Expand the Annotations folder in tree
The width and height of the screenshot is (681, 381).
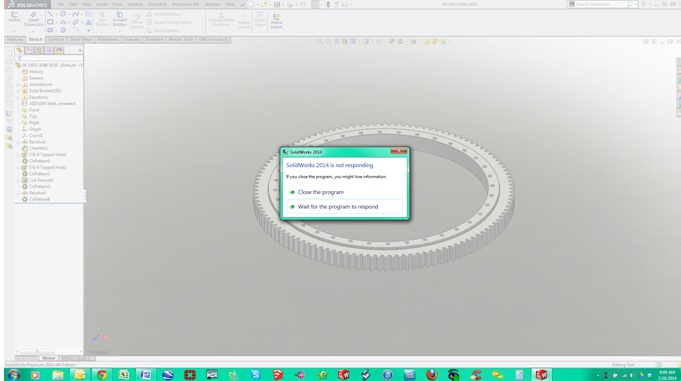coord(18,84)
